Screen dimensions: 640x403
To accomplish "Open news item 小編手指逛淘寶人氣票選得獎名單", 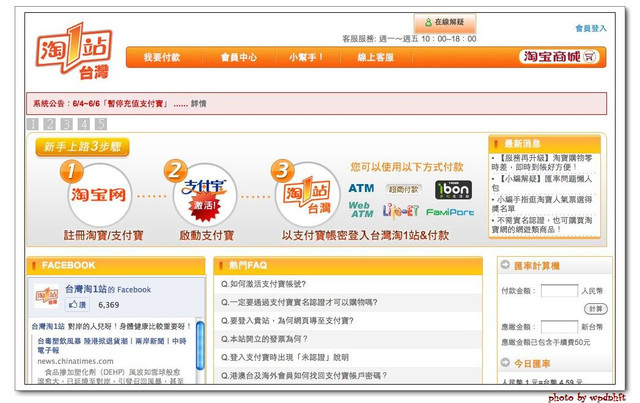I will point(542,204).
